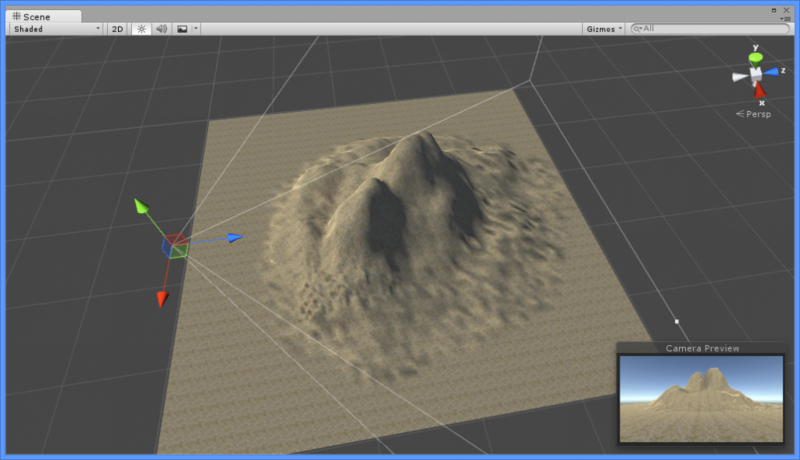The width and height of the screenshot is (800, 460).
Task: Toggle scene audio speaker icon
Action: coord(162,29)
